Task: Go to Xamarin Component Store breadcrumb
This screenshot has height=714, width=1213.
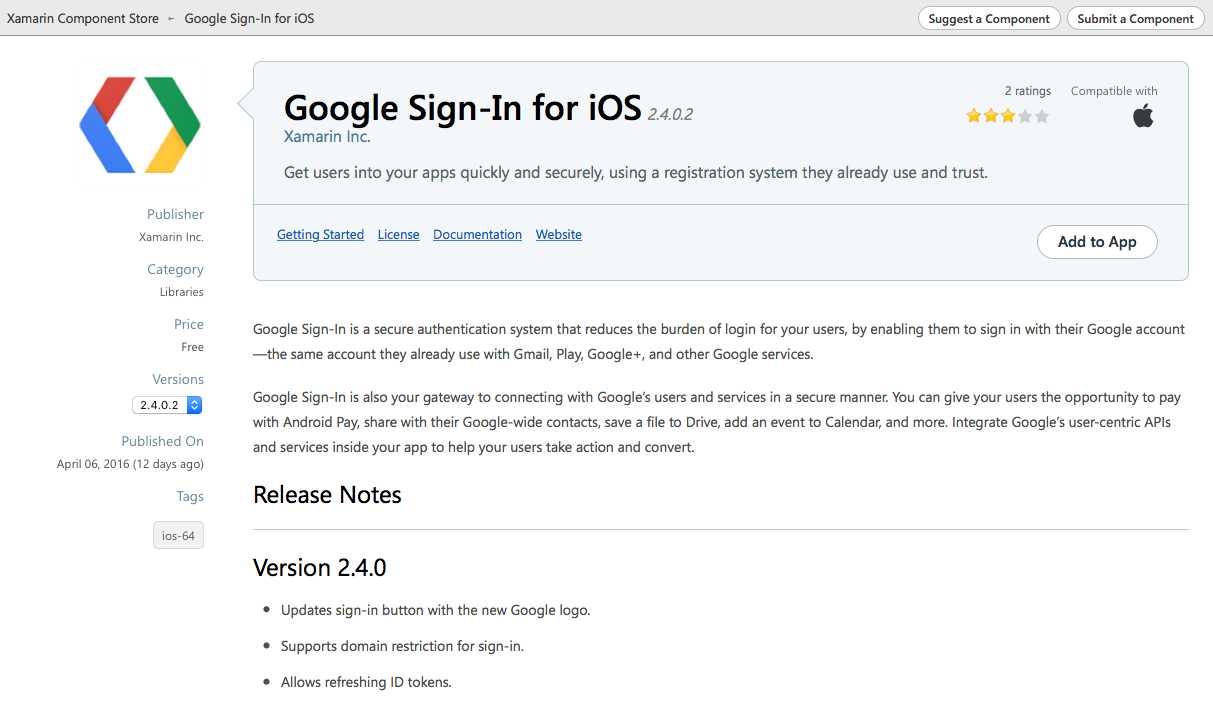Action: pos(82,18)
